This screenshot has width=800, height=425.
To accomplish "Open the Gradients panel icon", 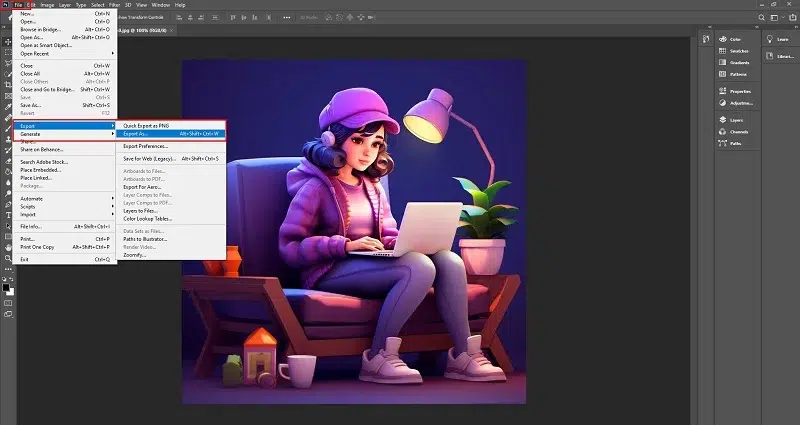I will pos(722,62).
